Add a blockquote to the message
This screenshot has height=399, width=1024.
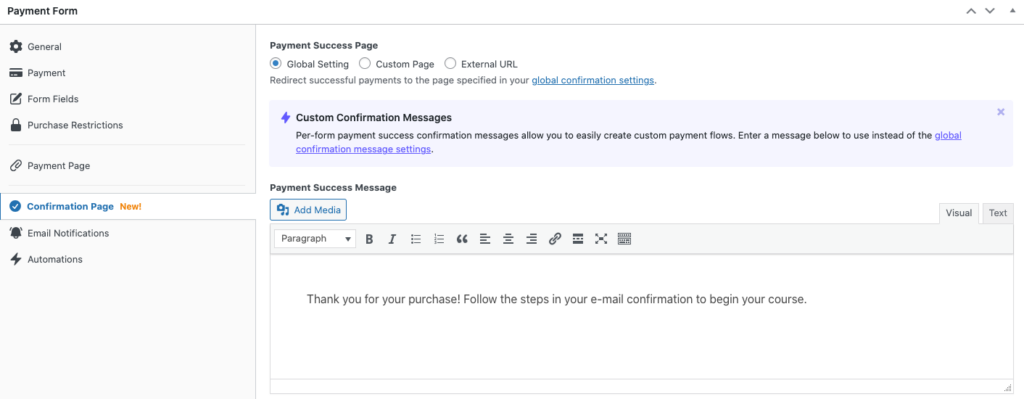click(462, 239)
